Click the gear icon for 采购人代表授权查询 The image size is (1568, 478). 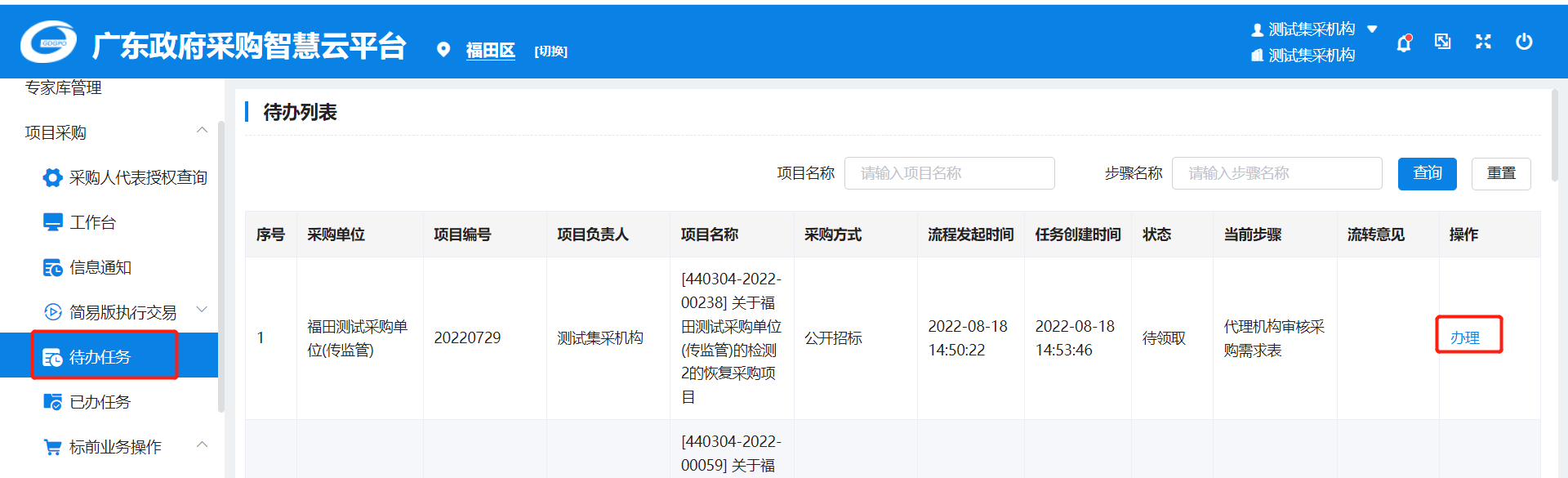coord(52,178)
